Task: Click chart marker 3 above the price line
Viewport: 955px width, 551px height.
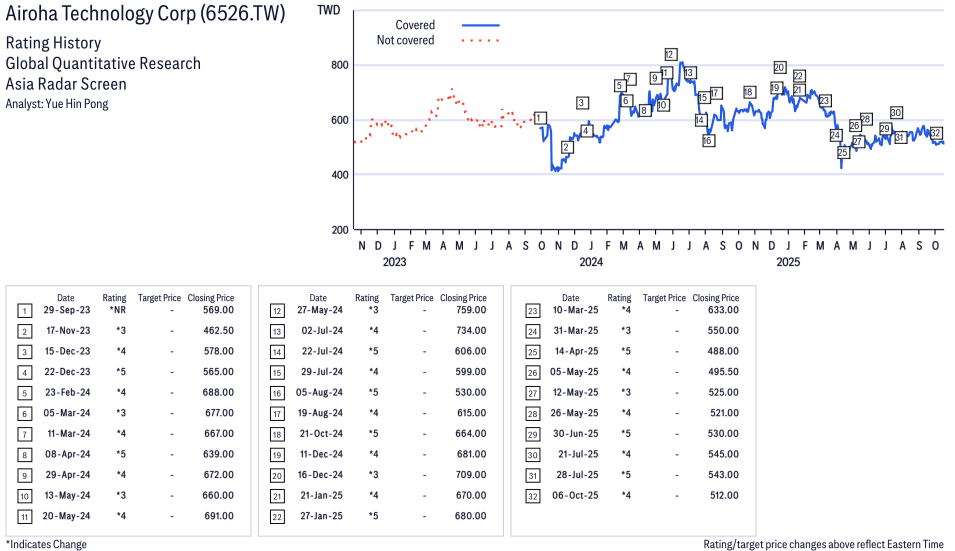Action: [582, 103]
